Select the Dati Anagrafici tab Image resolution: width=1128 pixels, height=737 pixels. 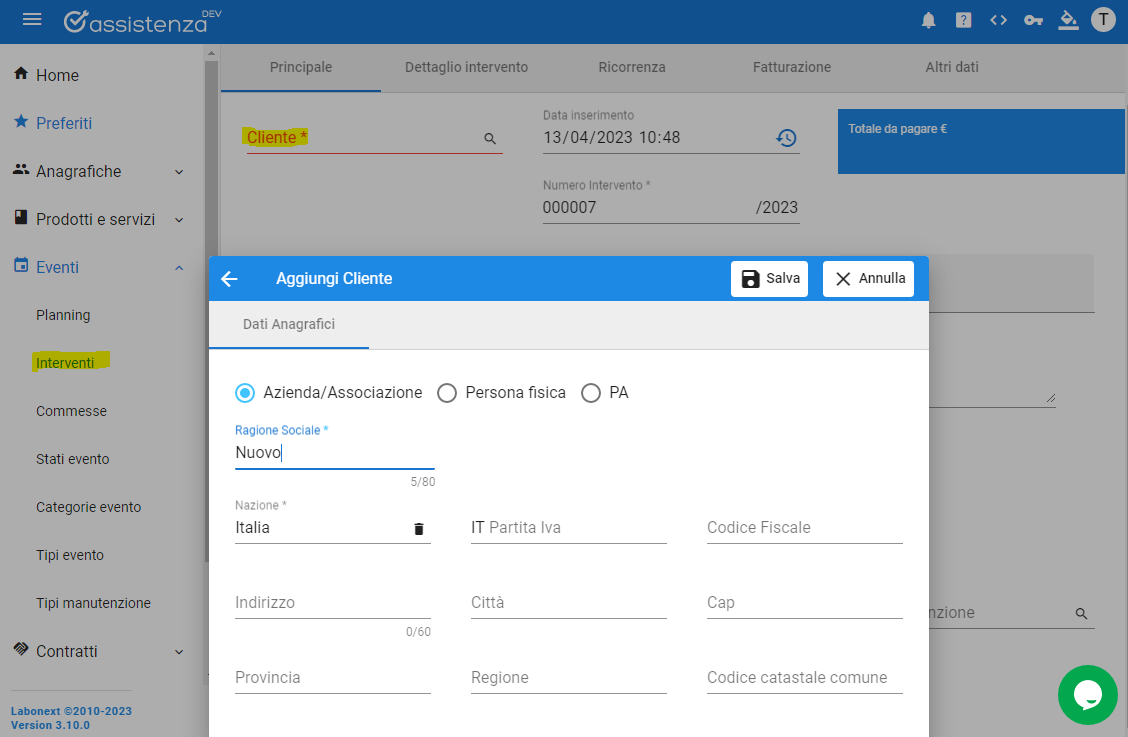click(288, 325)
